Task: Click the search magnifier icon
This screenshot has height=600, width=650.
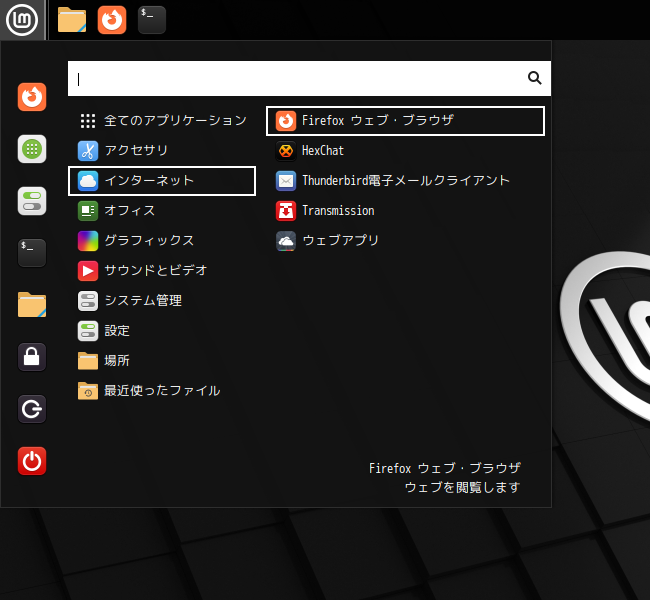Action: (x=534, y=78)
